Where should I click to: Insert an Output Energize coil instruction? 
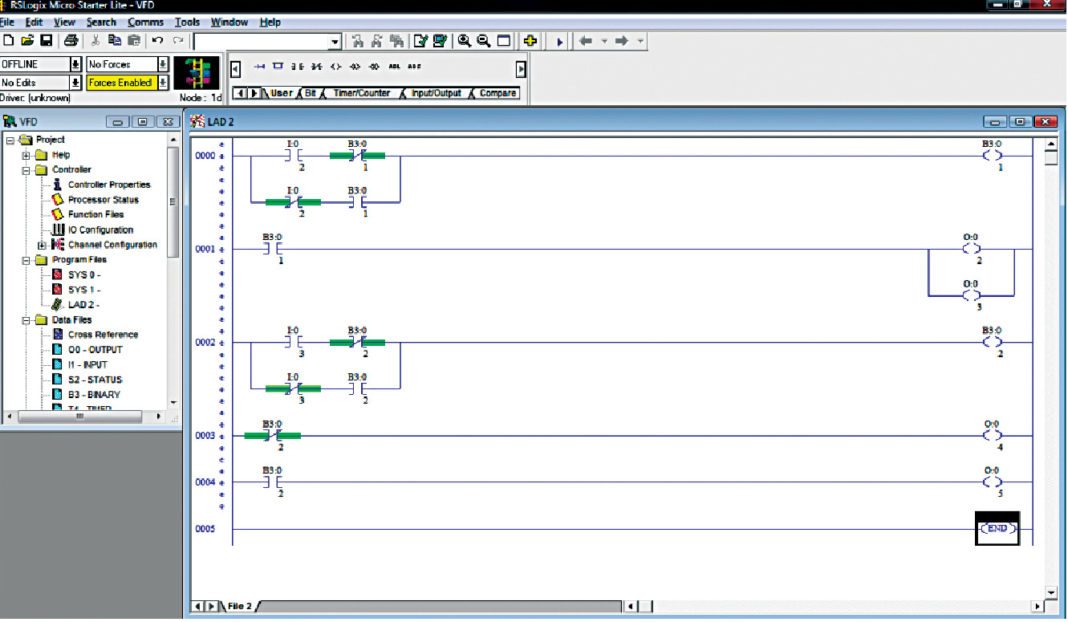pos(336,66)
